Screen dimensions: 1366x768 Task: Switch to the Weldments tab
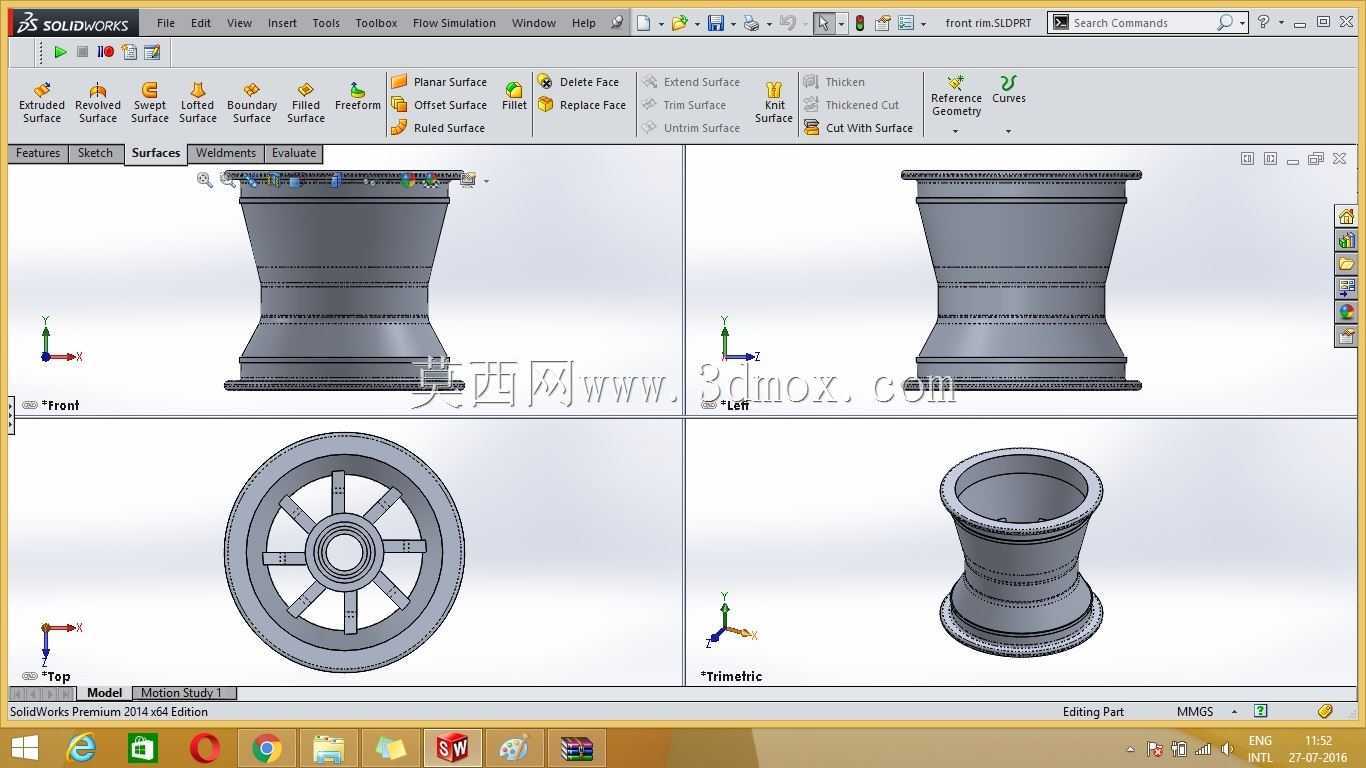pos(226,153)
